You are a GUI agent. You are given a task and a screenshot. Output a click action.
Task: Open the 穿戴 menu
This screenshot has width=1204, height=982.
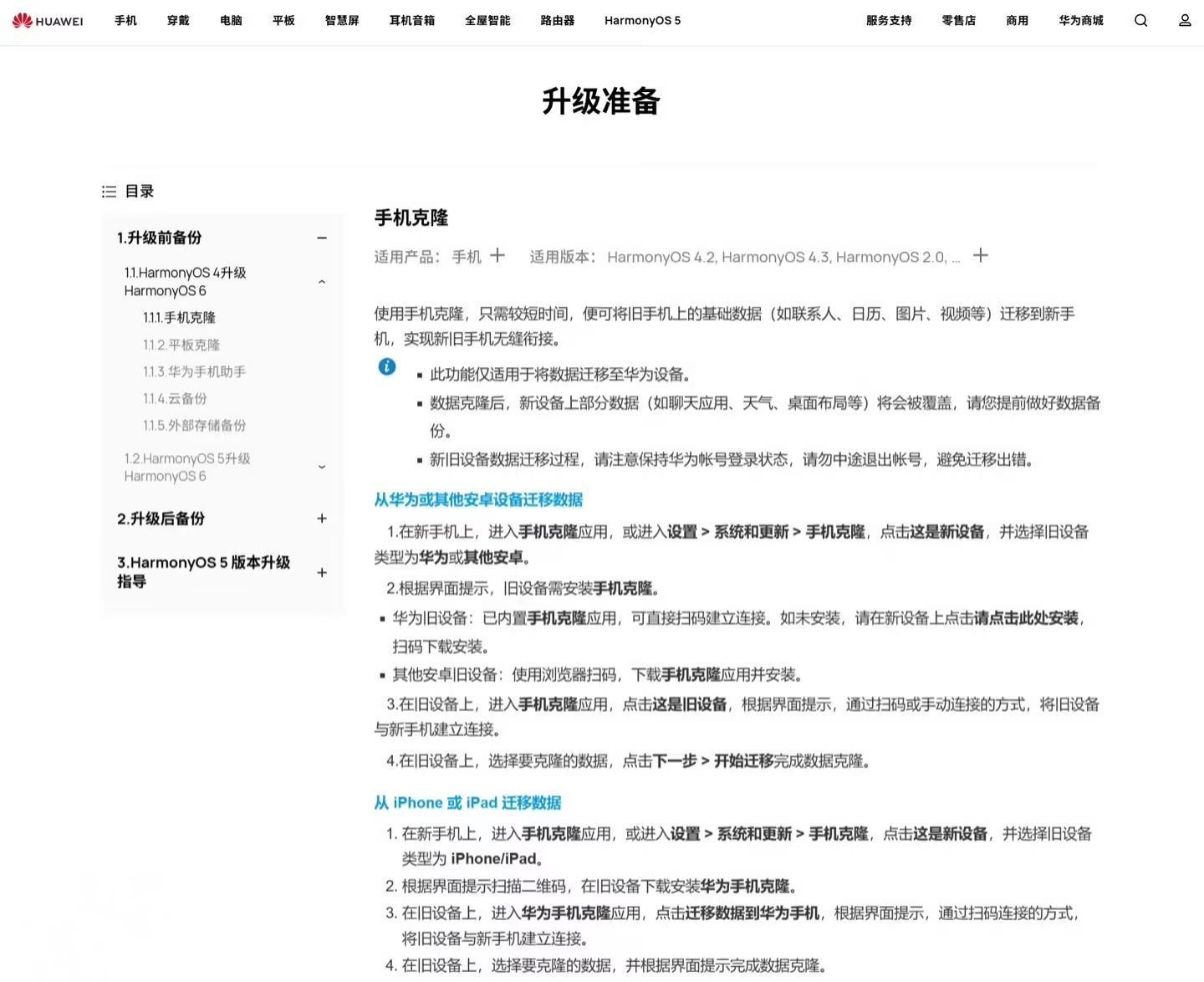click(x=178, y=21)
